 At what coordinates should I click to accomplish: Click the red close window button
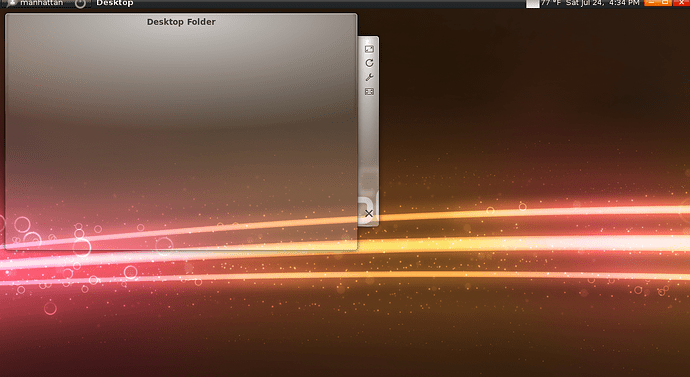pos(681,3)
